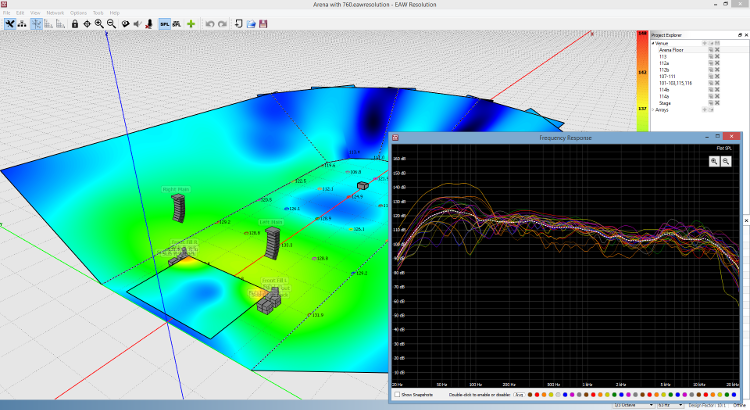This screenshot has height=410, width=750.
Task: Open the Edit menu
Action: coord(20,13)
